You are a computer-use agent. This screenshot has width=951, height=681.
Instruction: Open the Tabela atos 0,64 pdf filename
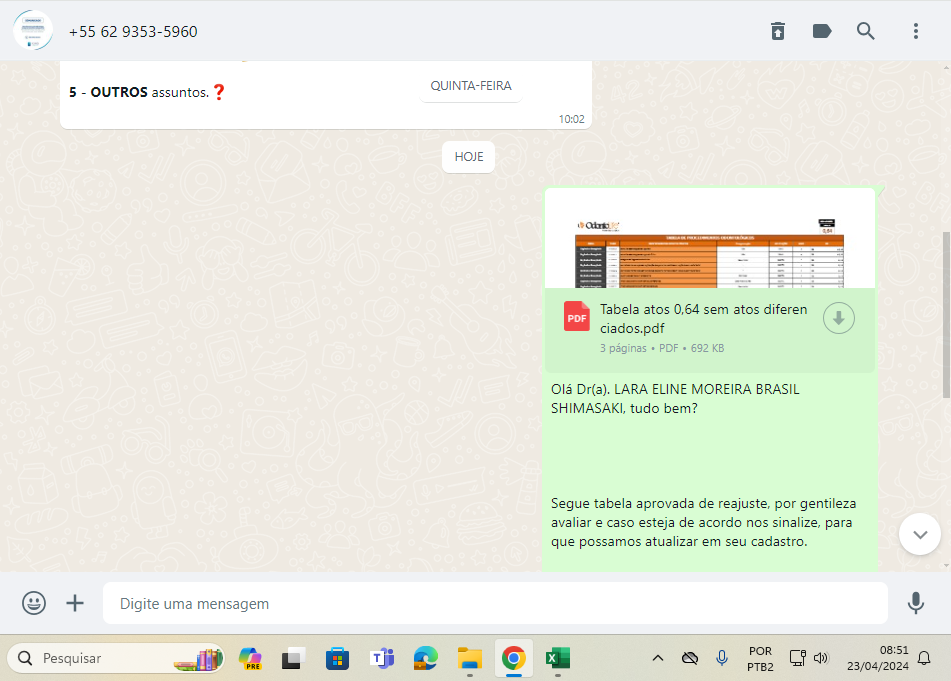coord(704,318)
